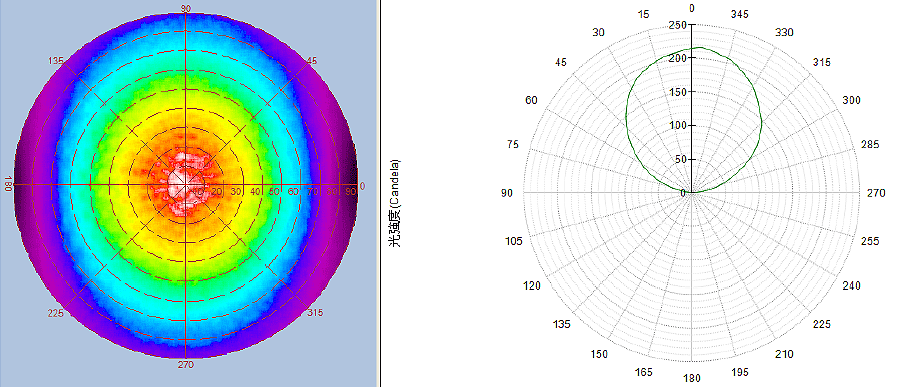The image size is (900, 387).
Task: Click the 255 degree label on polar chart
Action: pyautogui.click(x=870, y=241)
